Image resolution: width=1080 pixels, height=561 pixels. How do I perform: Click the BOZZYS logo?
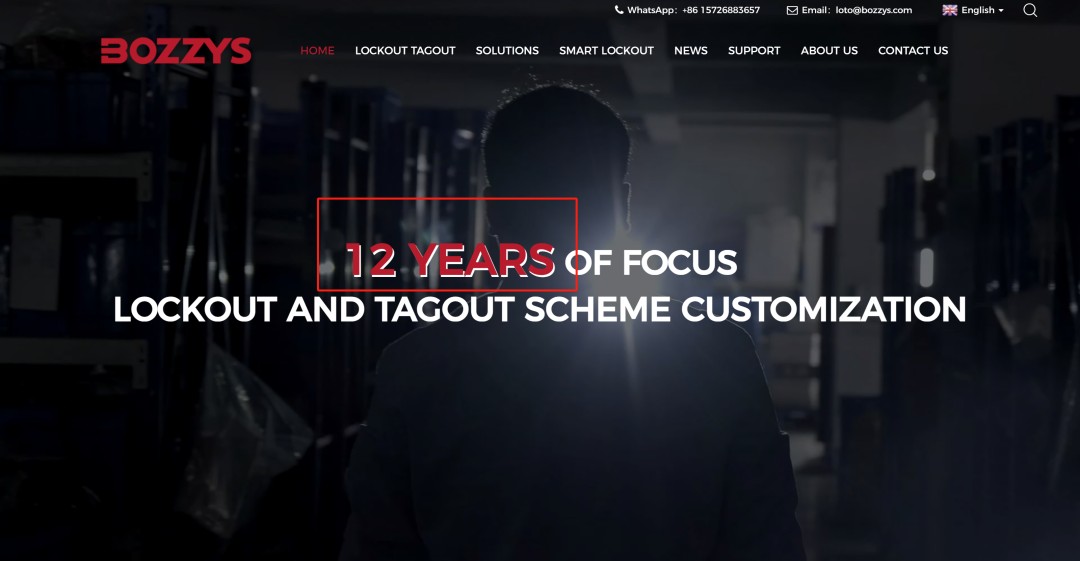tap(176, 51)
